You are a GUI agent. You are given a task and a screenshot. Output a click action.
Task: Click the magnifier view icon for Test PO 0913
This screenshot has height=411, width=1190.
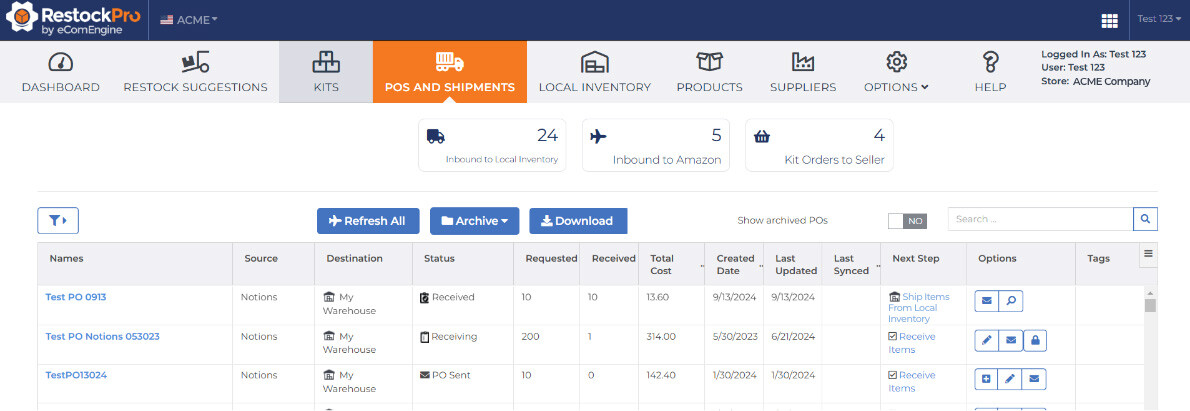pos(1010,302)
